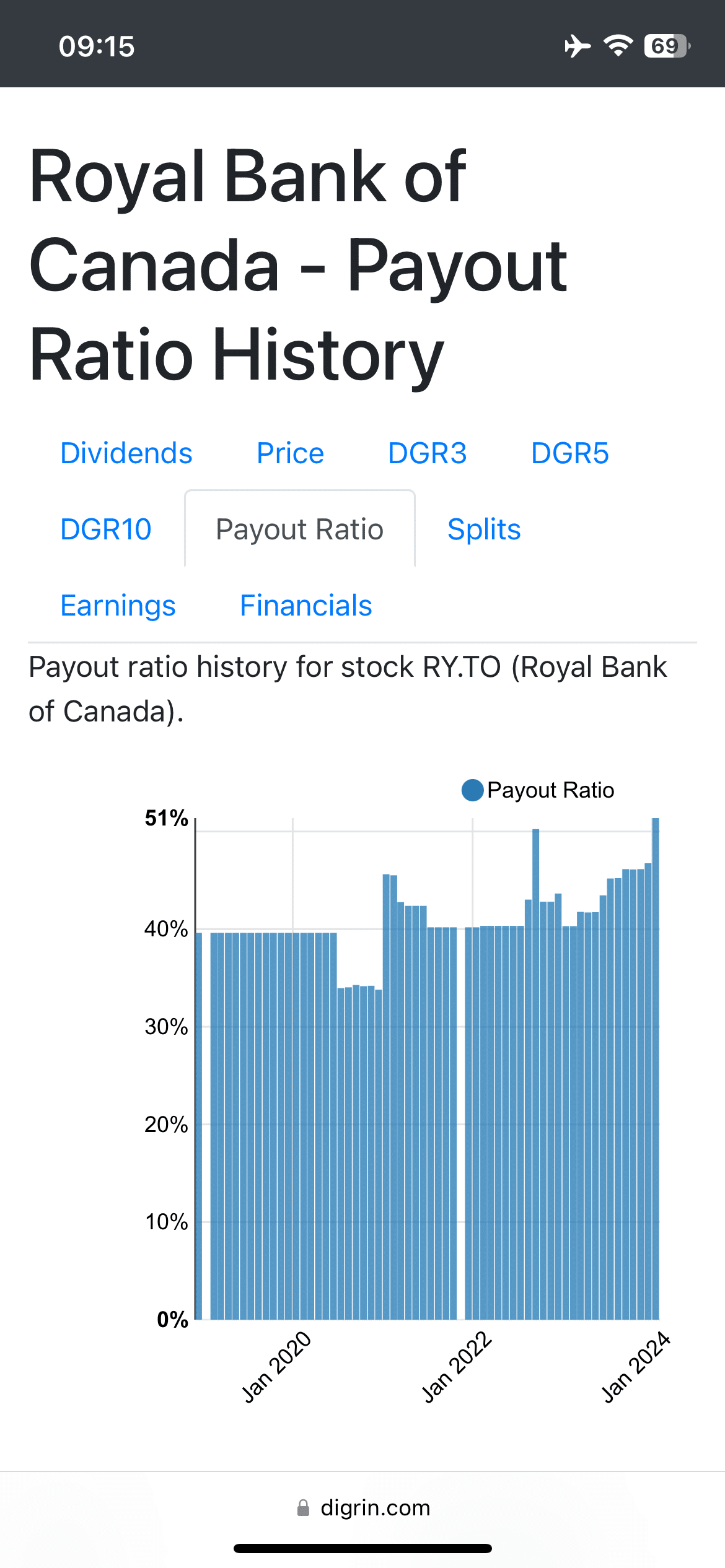
Task: Click the tallest bar at chart's right edge
Action: coord(655,1065)
